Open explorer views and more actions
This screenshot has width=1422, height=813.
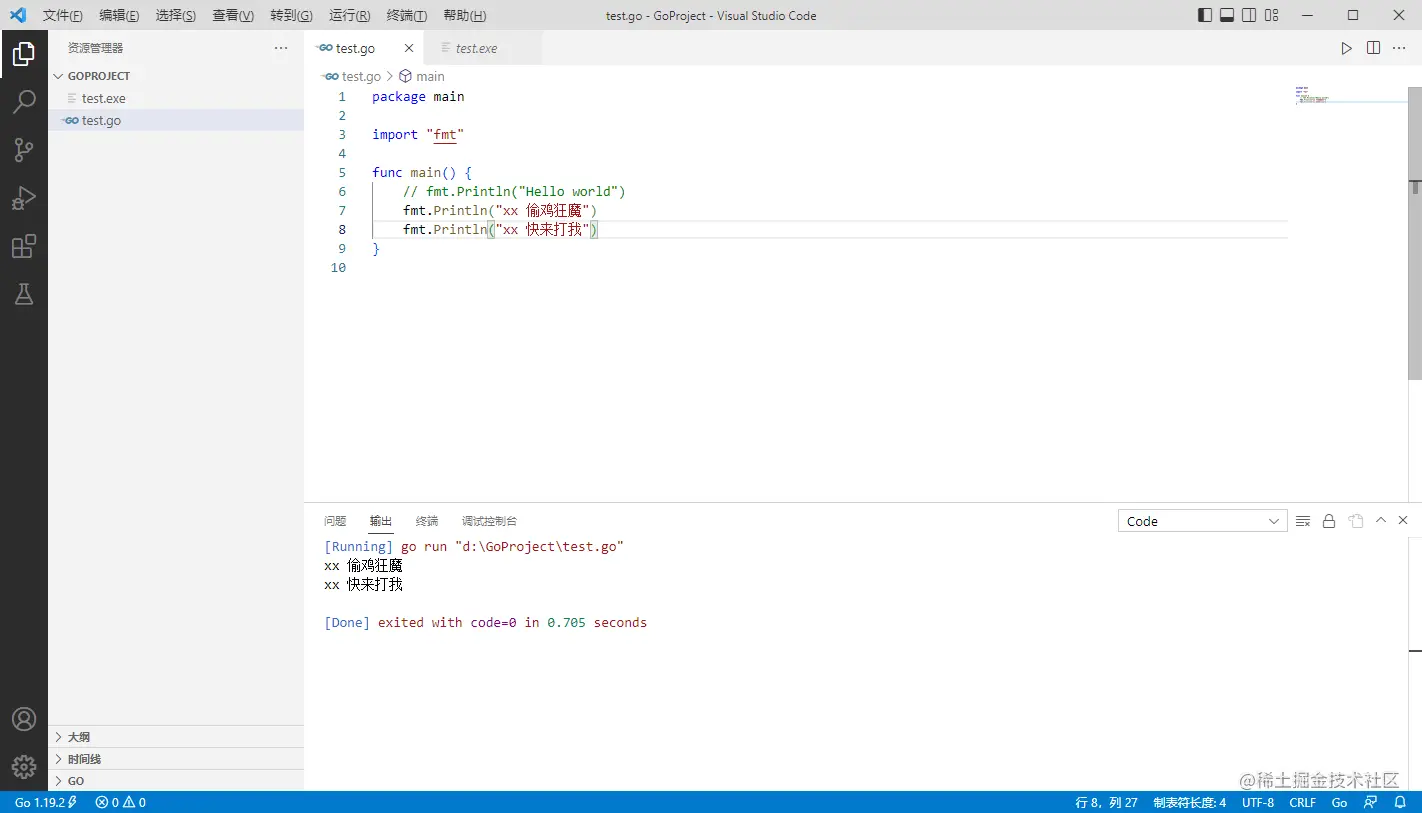click(281, 48)
